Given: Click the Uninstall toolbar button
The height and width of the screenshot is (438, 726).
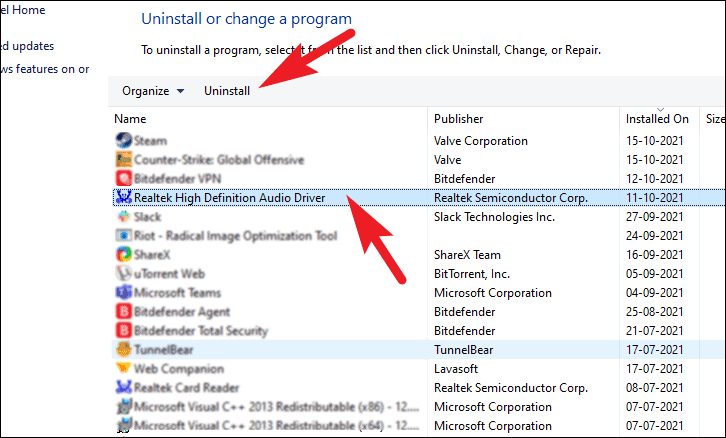Looking at the screenshot, I should [227, 91].
